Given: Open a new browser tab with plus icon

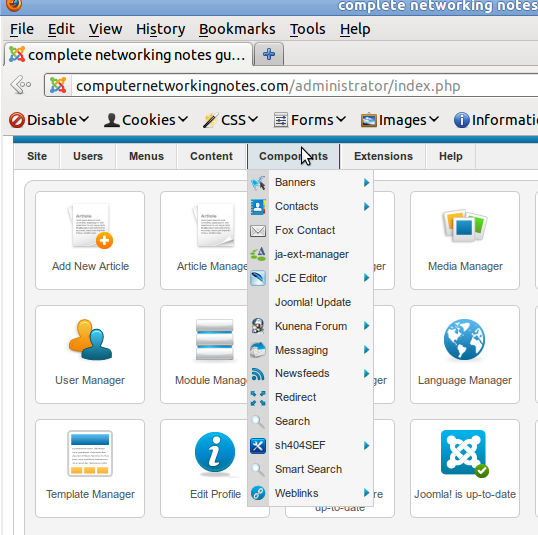Looking at the screenshot, I should point(269,54).
